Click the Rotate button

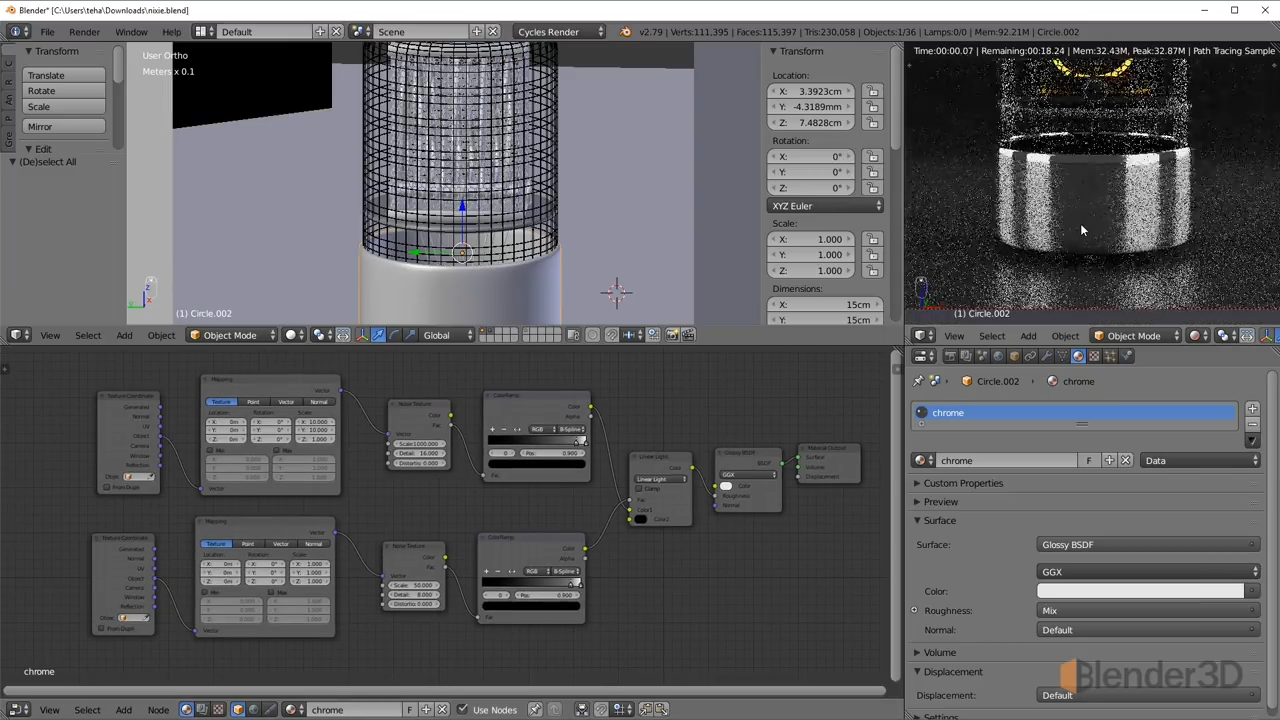(x=64, y=91)
